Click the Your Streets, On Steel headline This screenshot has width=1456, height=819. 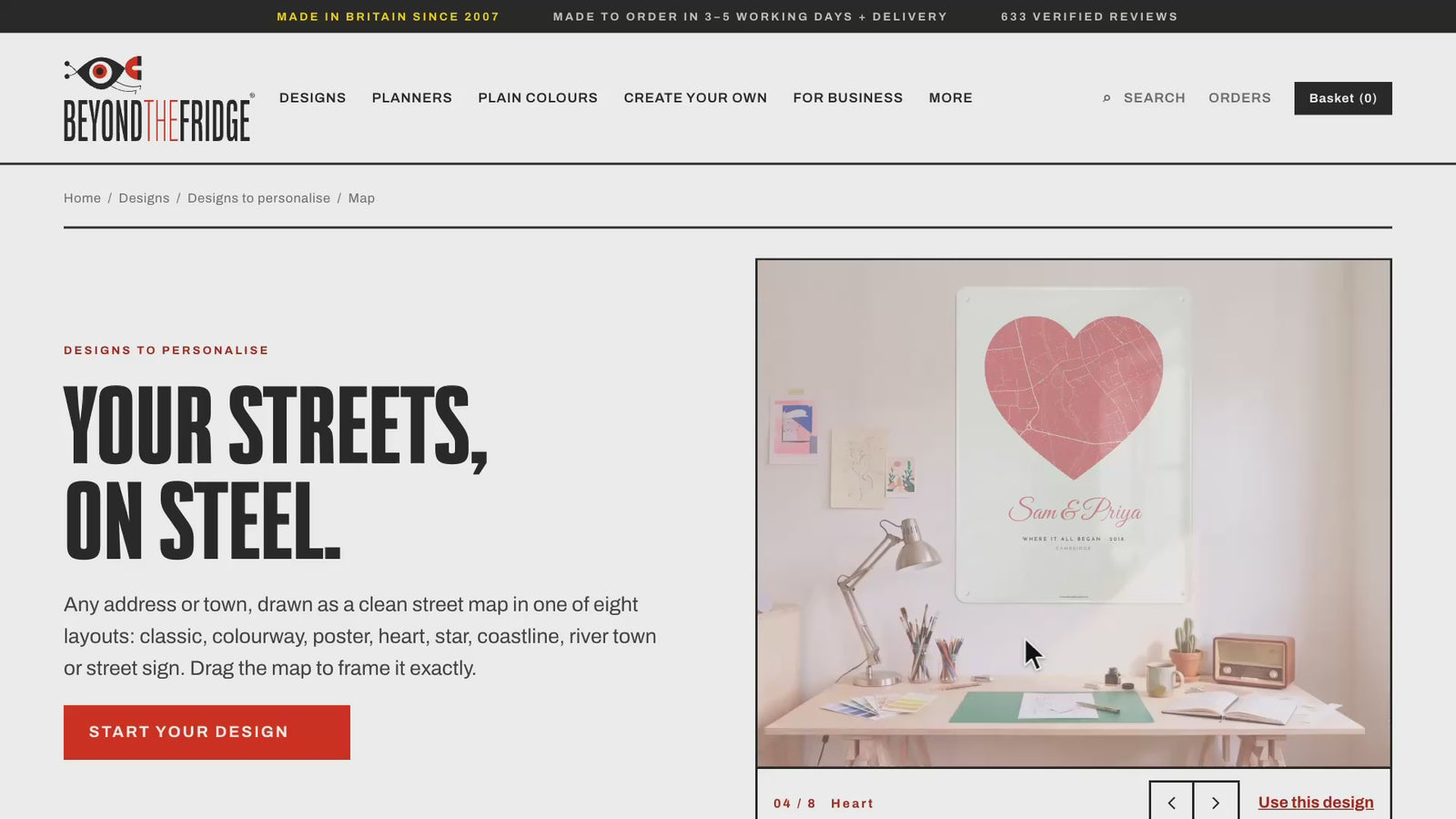pyautogui.click(x=276, y=473)
